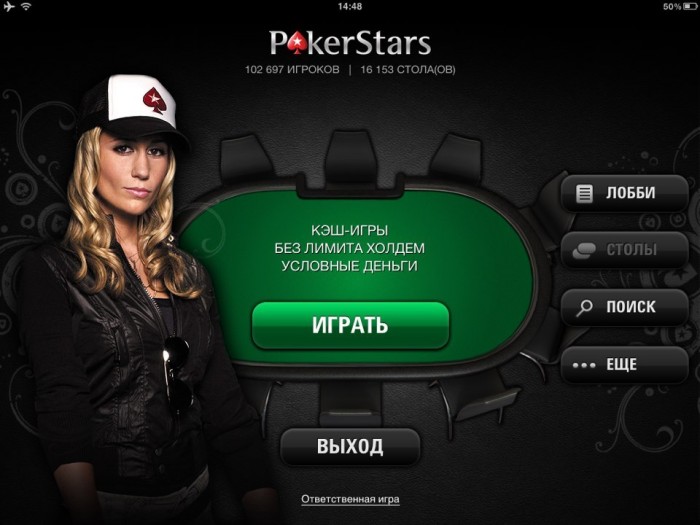This screenshot has height=525, width=700.
Task: Expand more options with ЕЩЕ
Action: click(625, 365)
